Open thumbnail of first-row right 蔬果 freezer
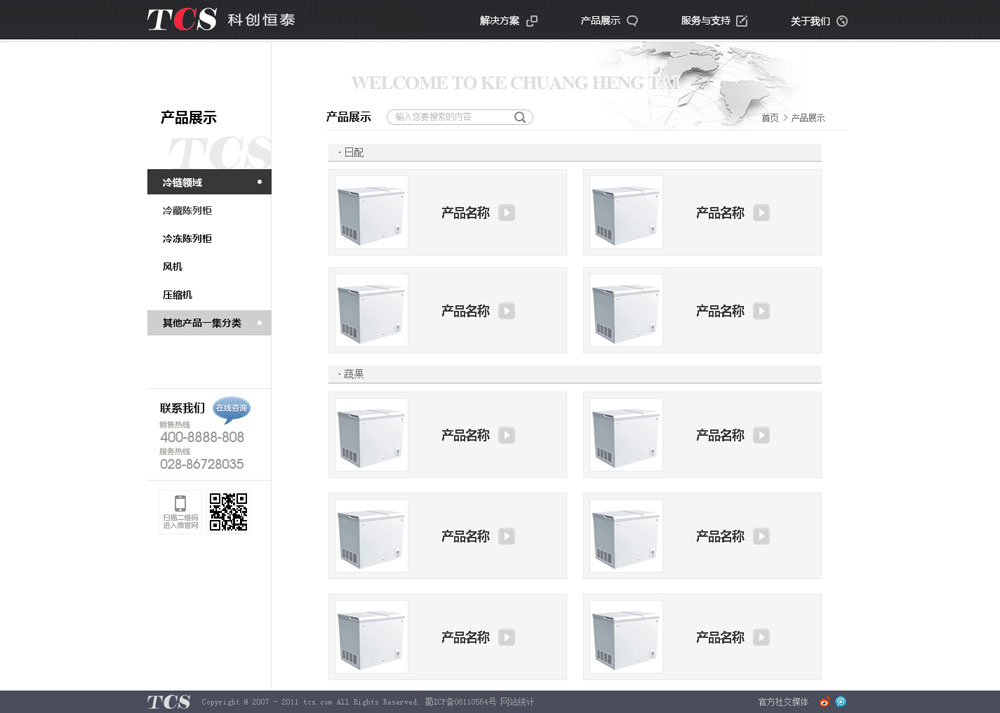Screen dimensions: 1000x713 pos(626,435)
